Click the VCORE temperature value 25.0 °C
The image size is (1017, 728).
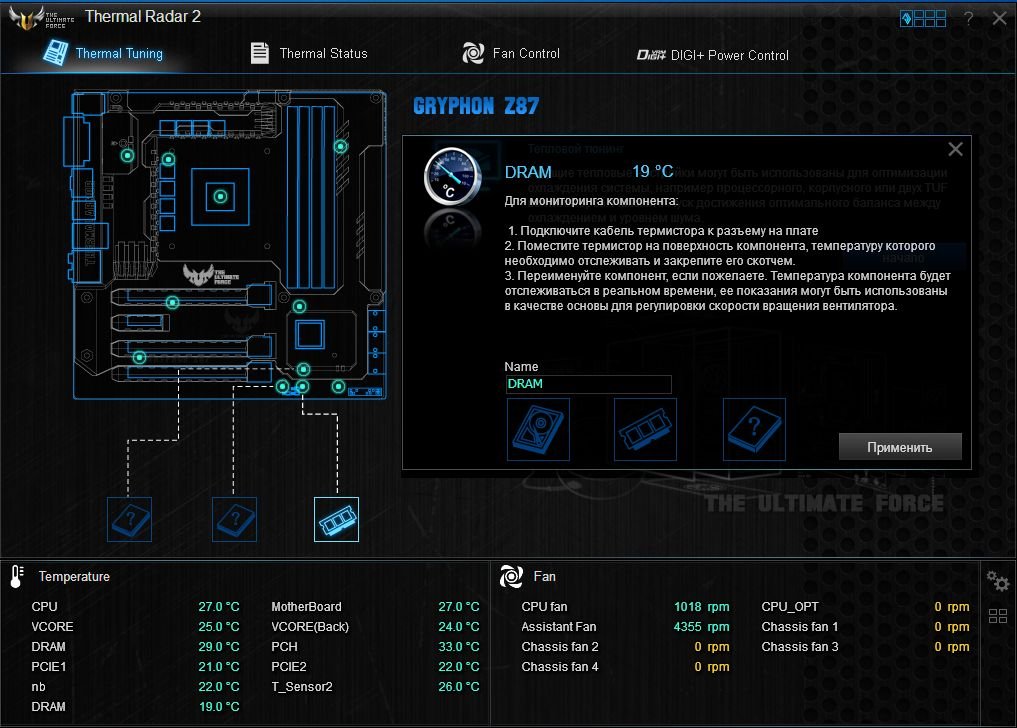pos(219,627)
